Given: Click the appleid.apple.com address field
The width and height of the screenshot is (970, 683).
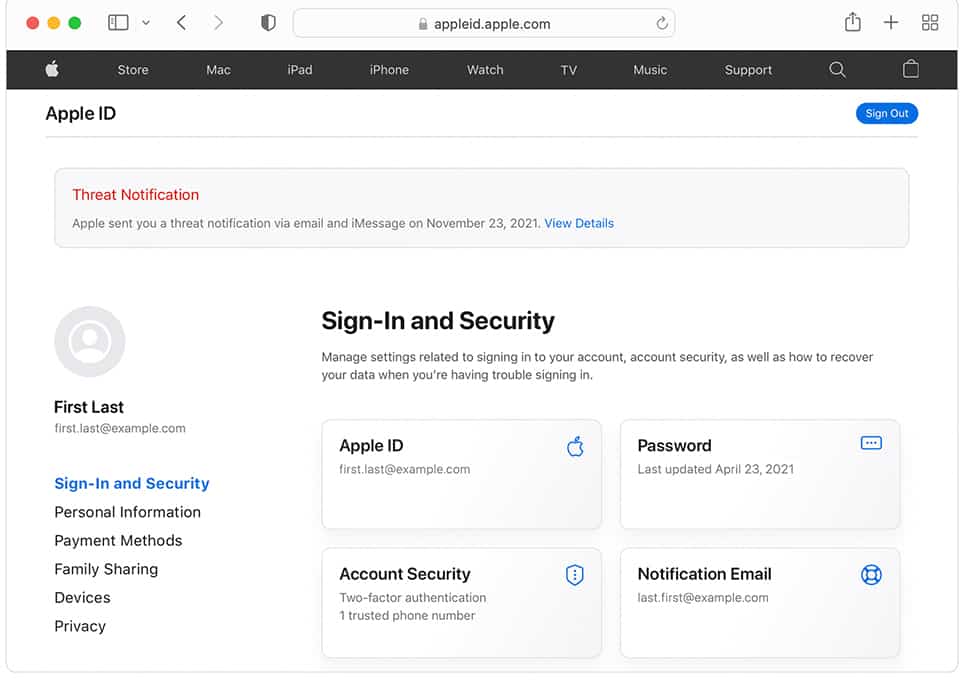Looking at the screenshot, I should click(x=484, y=24).
